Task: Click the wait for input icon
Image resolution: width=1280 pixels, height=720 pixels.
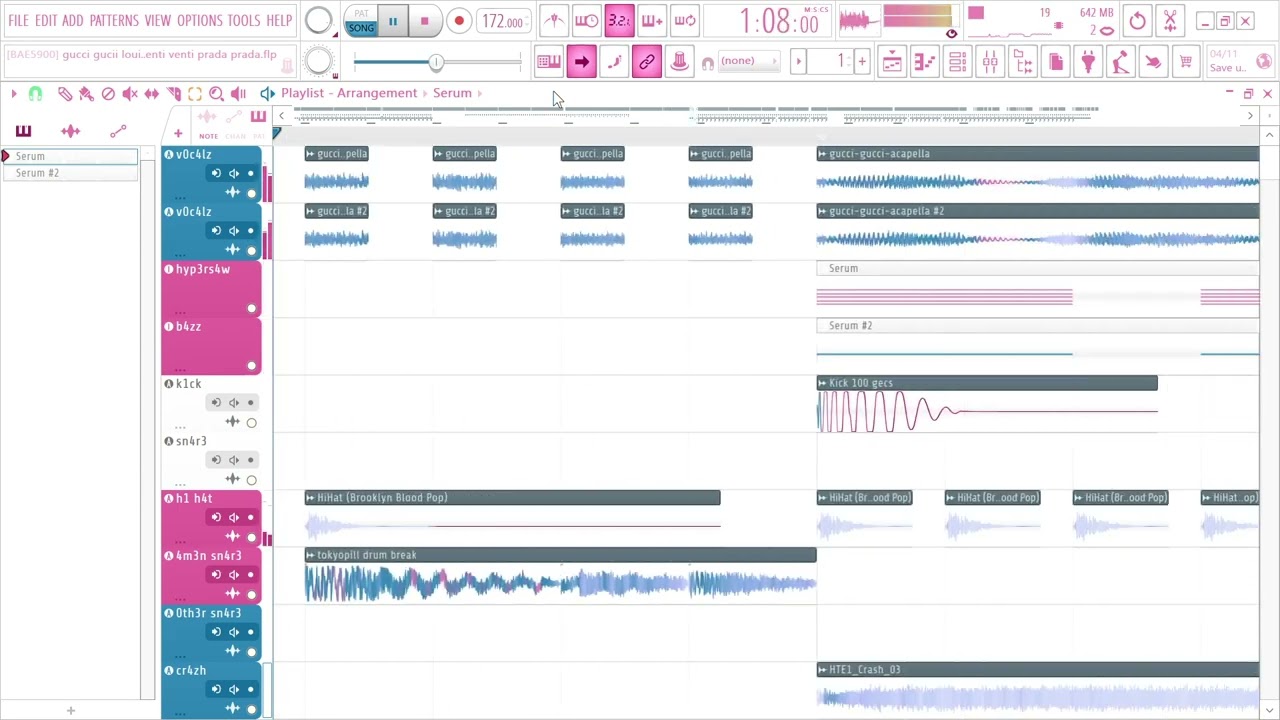Action: 587,20
